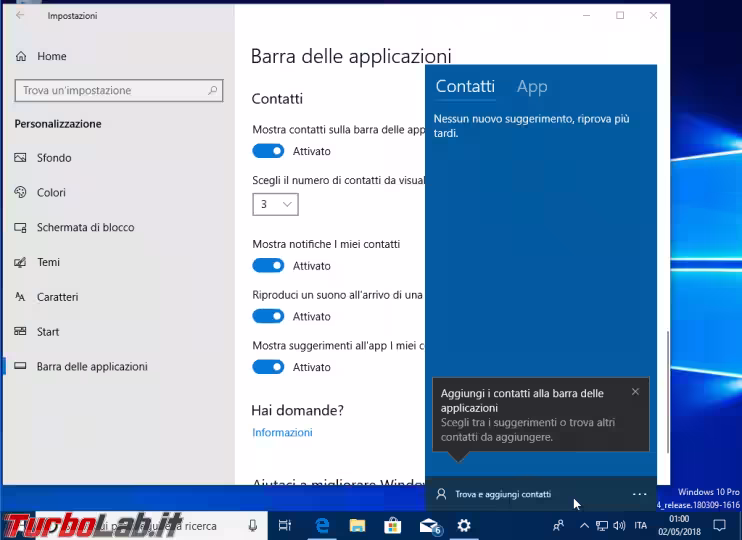The height and width of the screenshot is (540, 742).
Task: Click the People icon on the taskbar
Action: (x=558, y=525)
